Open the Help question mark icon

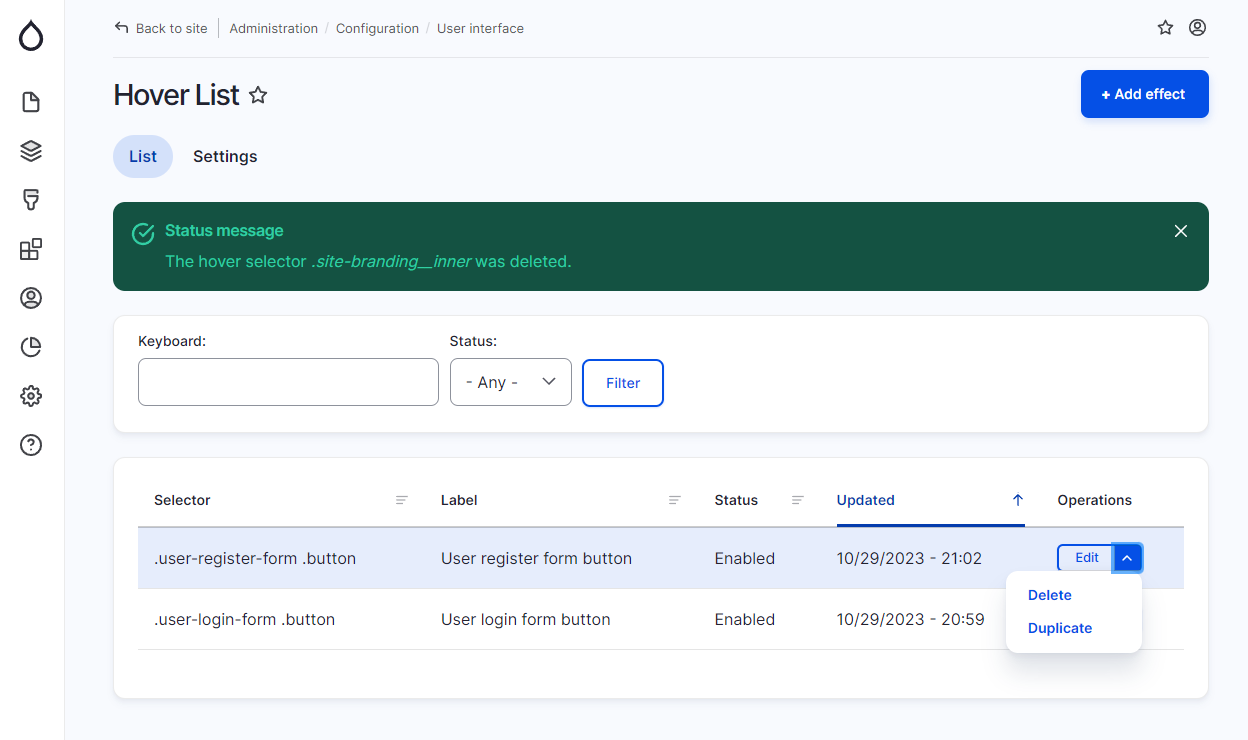point(31,445)
